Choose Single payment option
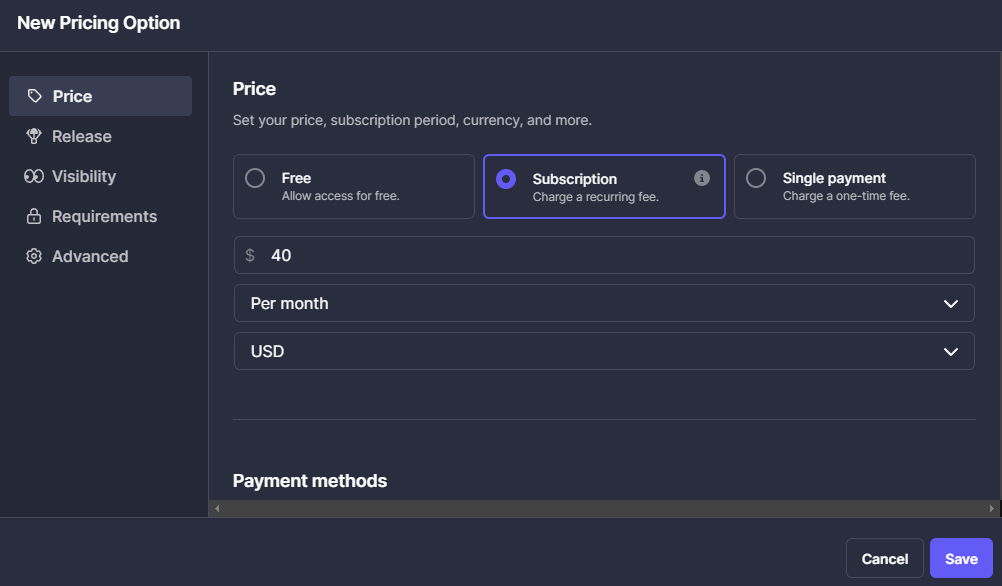Viewport: 1002px width, 586px height. 758,178
